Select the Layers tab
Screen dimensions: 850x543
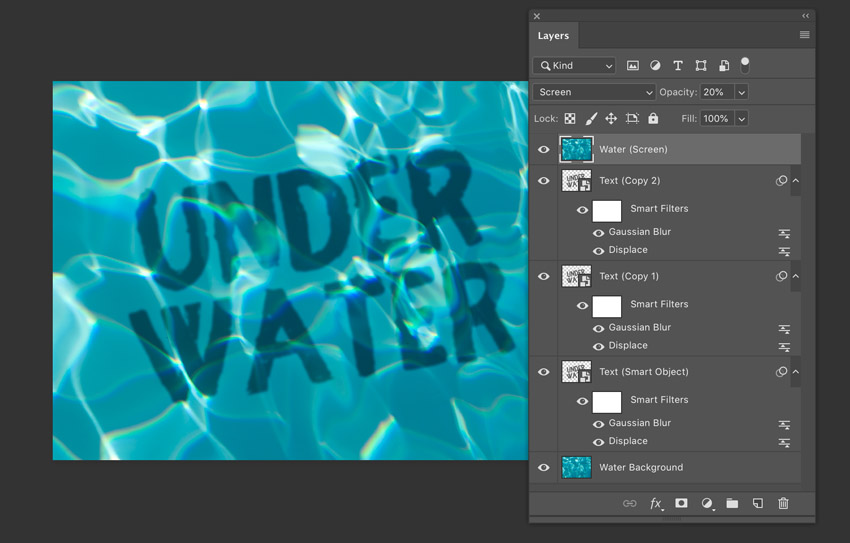point(553,36)
